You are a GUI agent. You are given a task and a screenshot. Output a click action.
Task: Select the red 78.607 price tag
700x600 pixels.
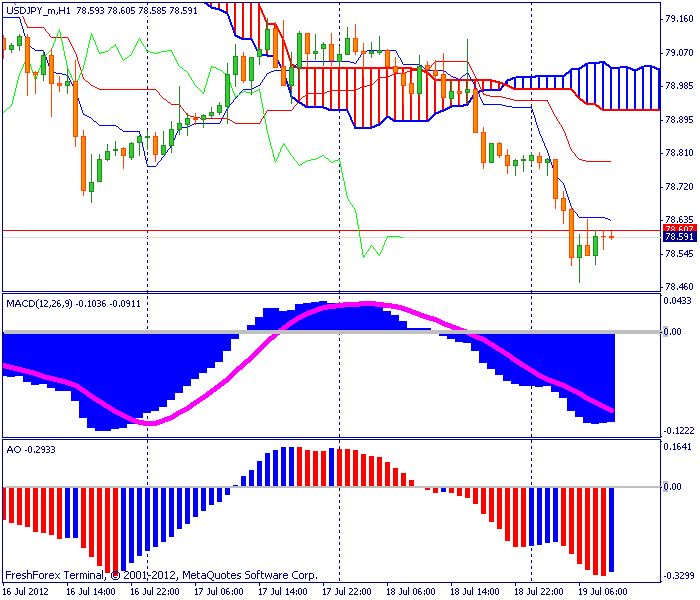click(679, 229)
